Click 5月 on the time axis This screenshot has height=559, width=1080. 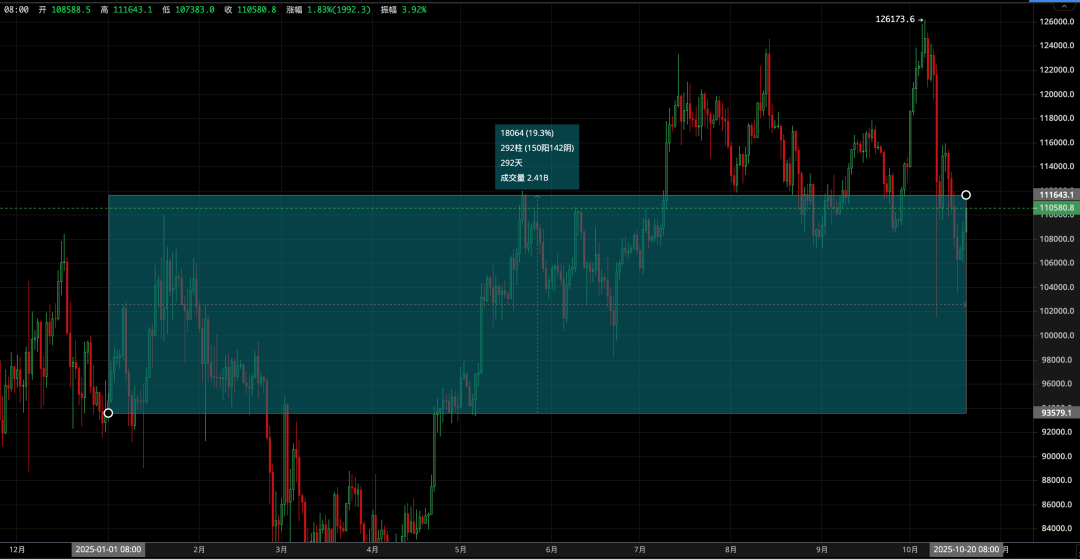click(460, 549)
